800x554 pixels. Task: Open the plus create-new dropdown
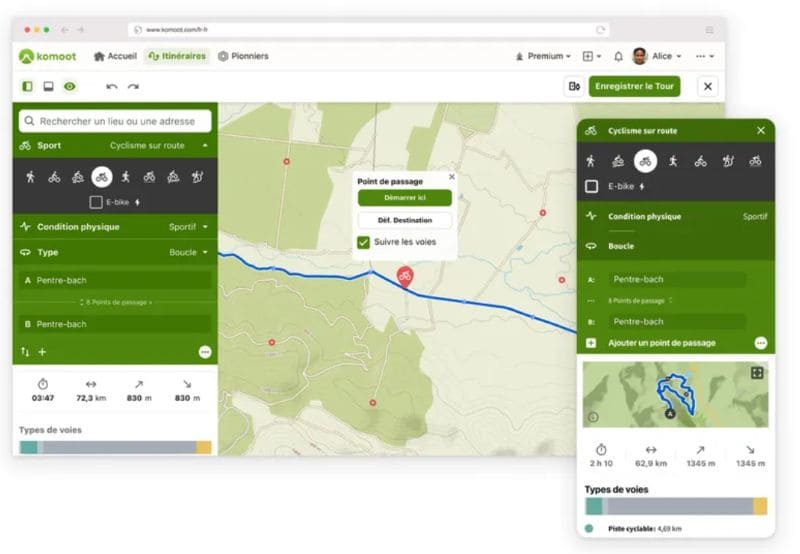click(x=592, y=56)
